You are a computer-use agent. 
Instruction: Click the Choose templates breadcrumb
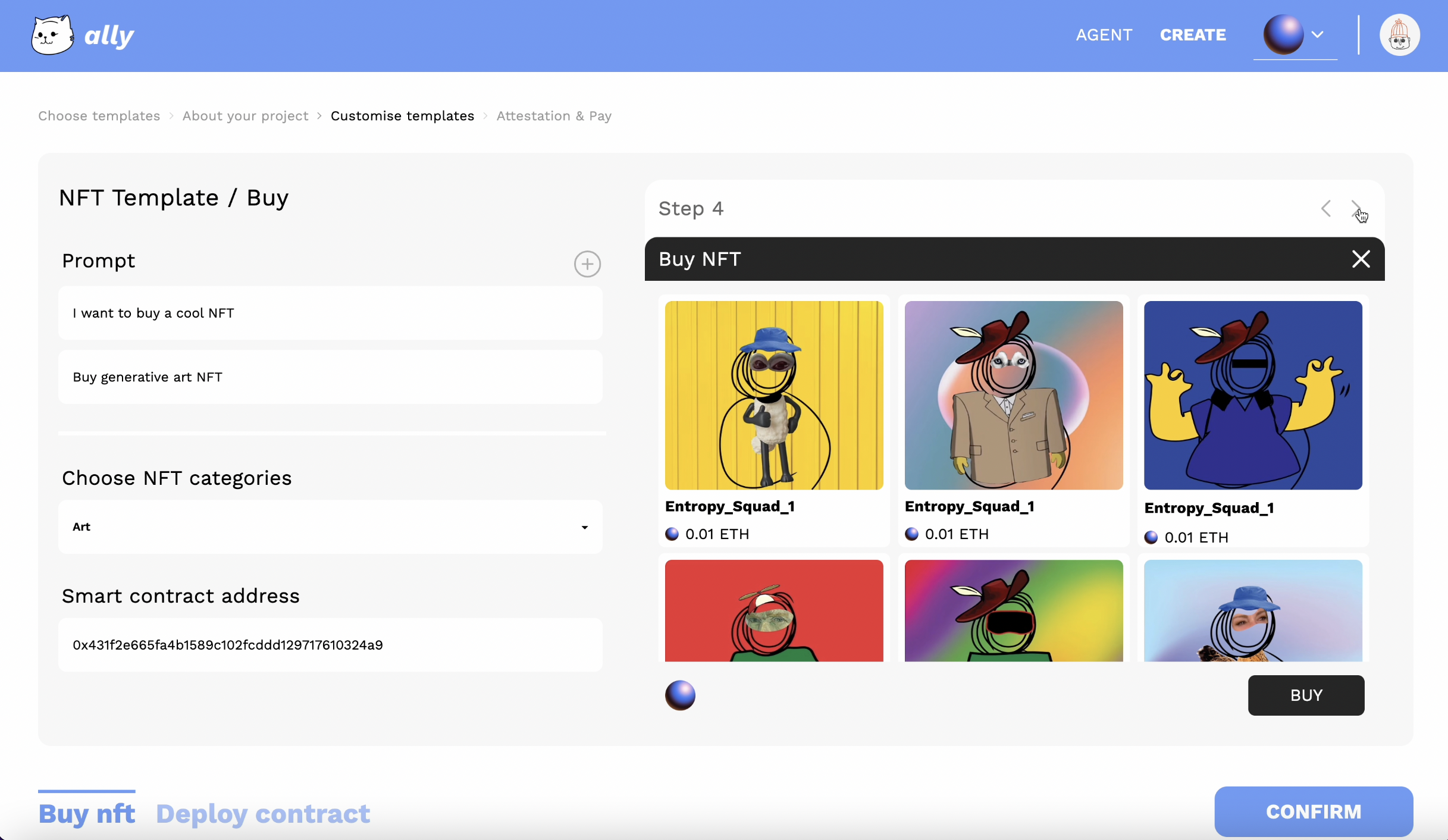(99, 115)
